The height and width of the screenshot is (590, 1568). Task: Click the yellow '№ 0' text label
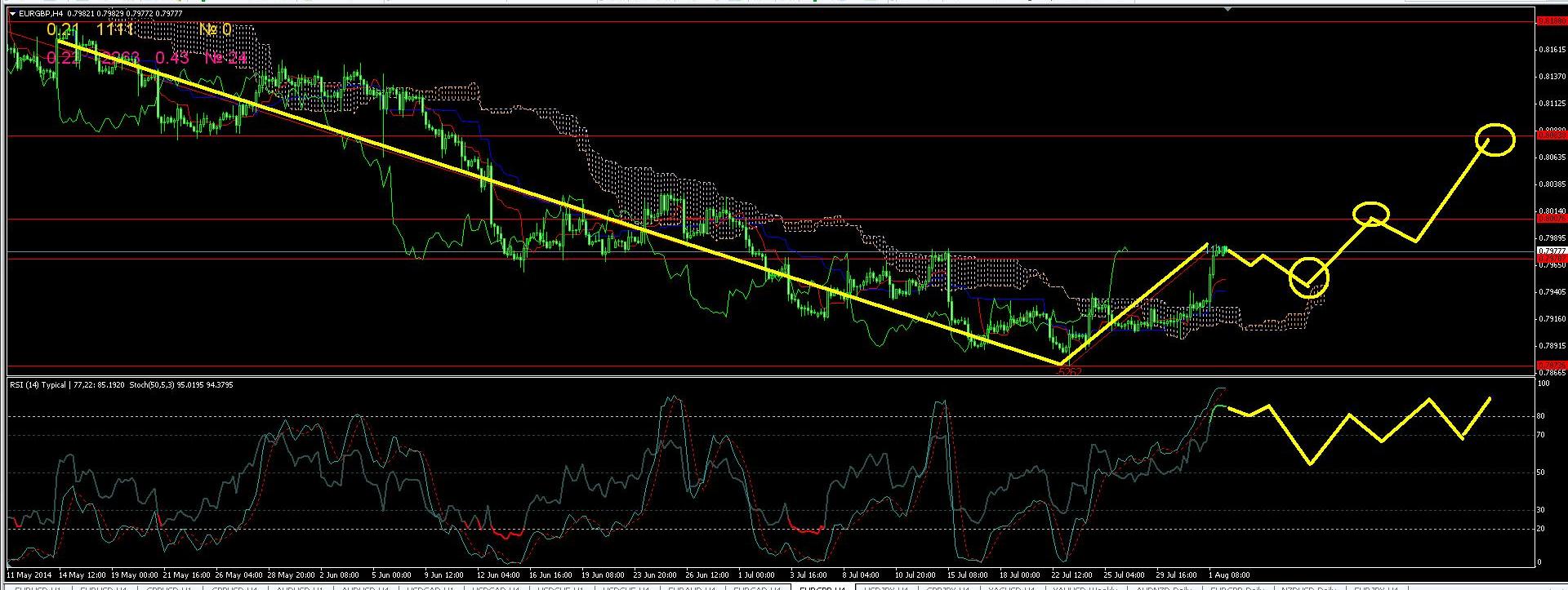point(216,30)
